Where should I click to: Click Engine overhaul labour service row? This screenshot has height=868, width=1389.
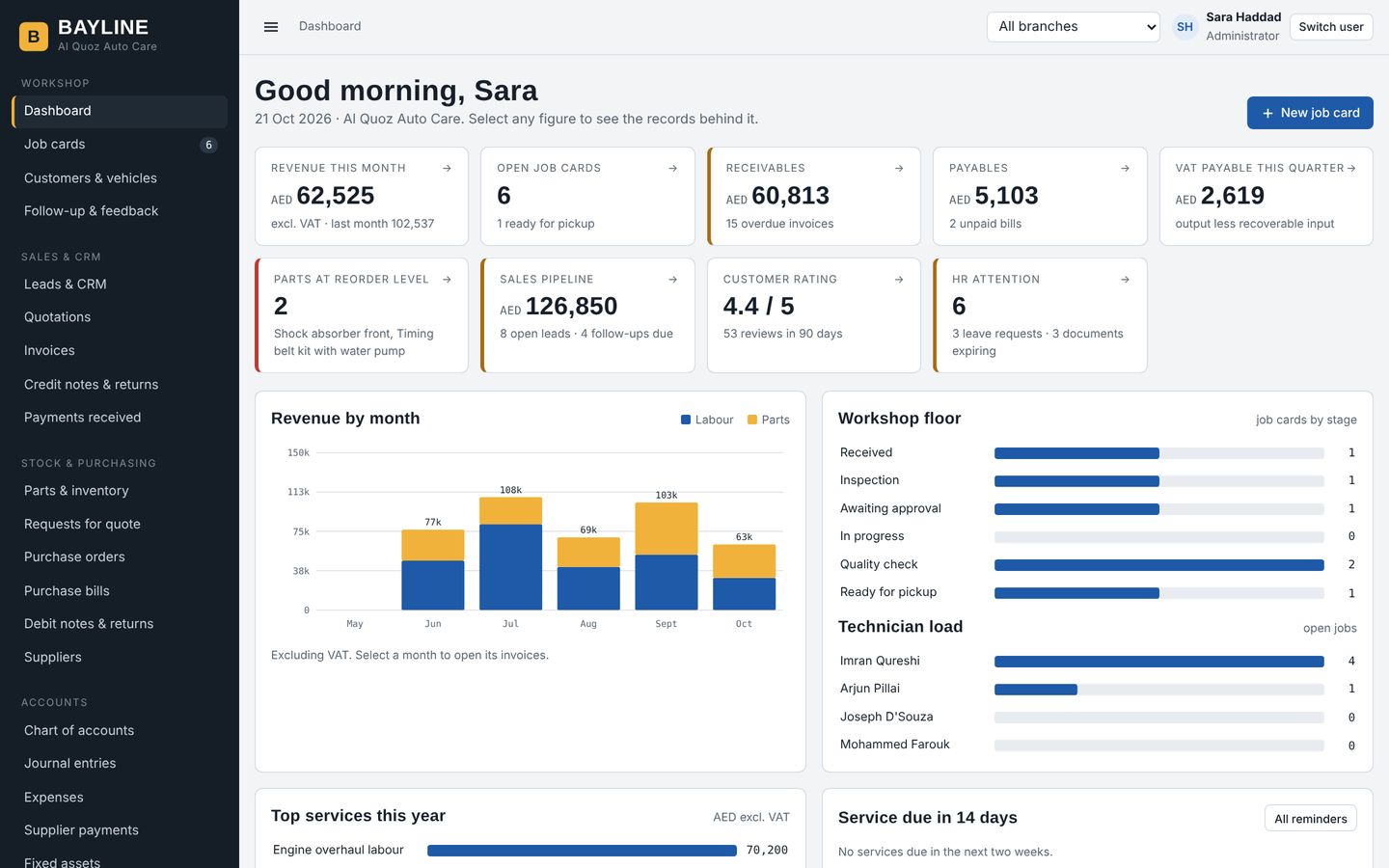click(x=531, y=851)
